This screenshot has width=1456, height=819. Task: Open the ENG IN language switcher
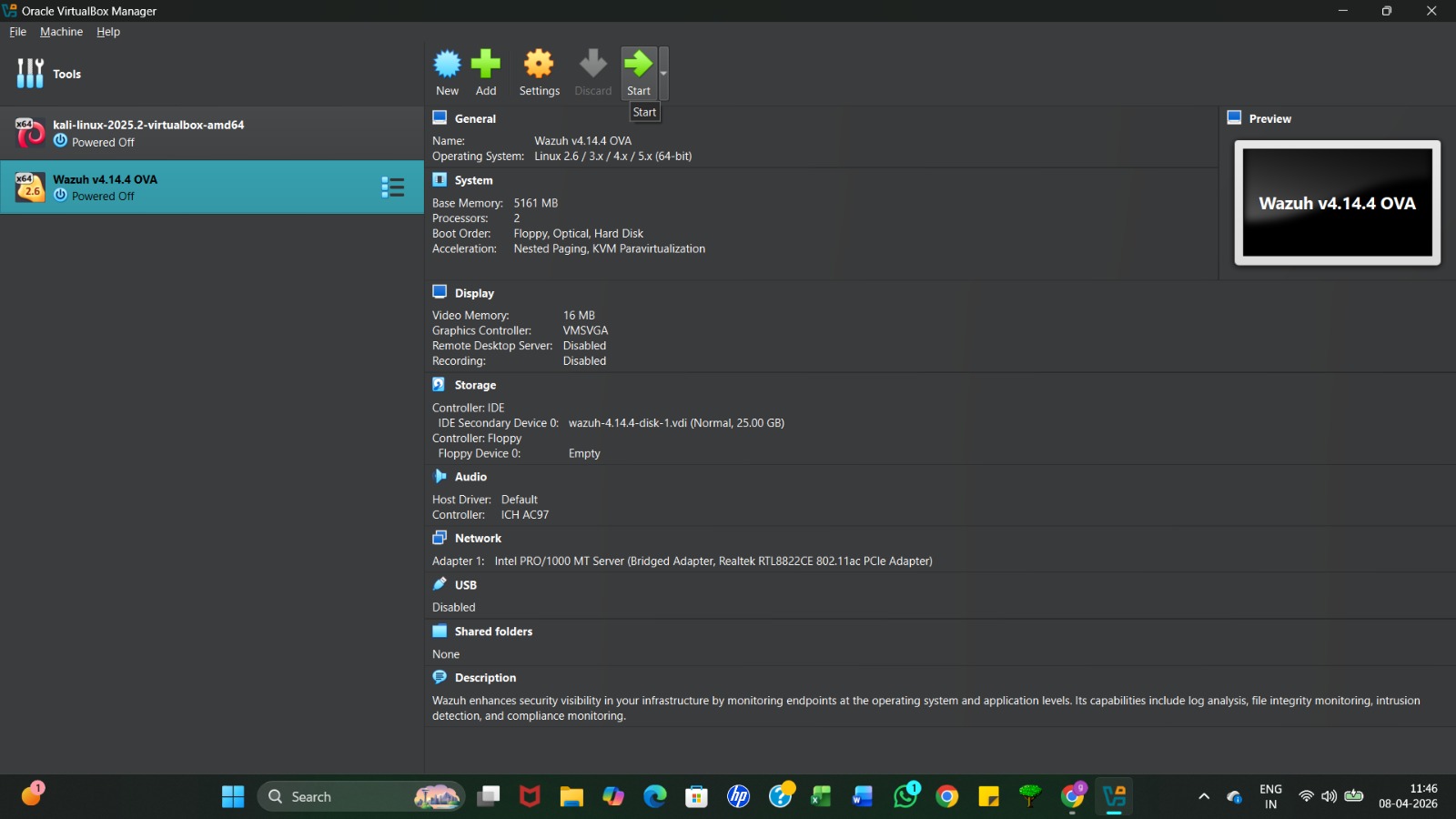(1270, 797)
